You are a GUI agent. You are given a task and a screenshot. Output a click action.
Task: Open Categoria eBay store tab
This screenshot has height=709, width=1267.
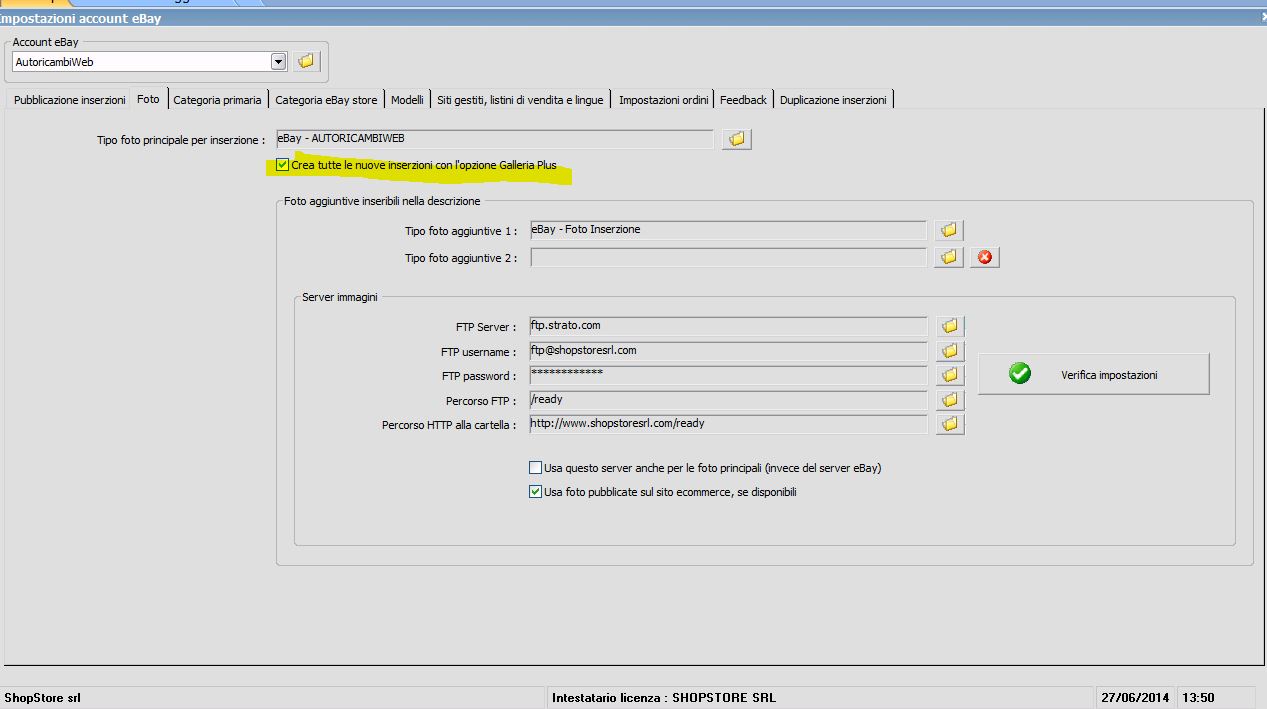[326, 100]
